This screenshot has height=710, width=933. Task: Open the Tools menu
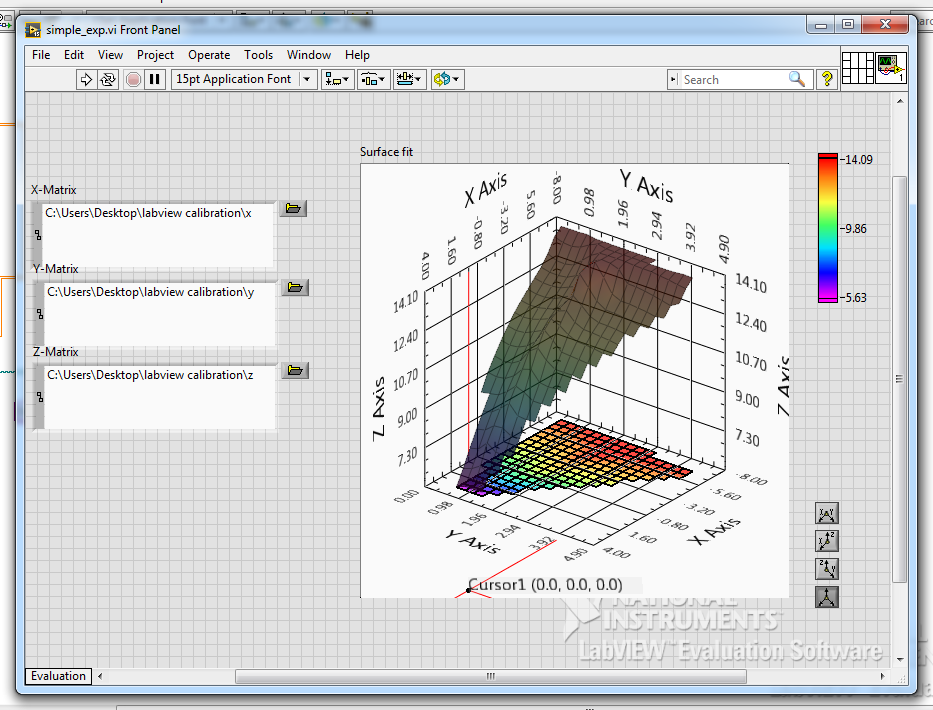pyautogui.click(x=258, y=55)
